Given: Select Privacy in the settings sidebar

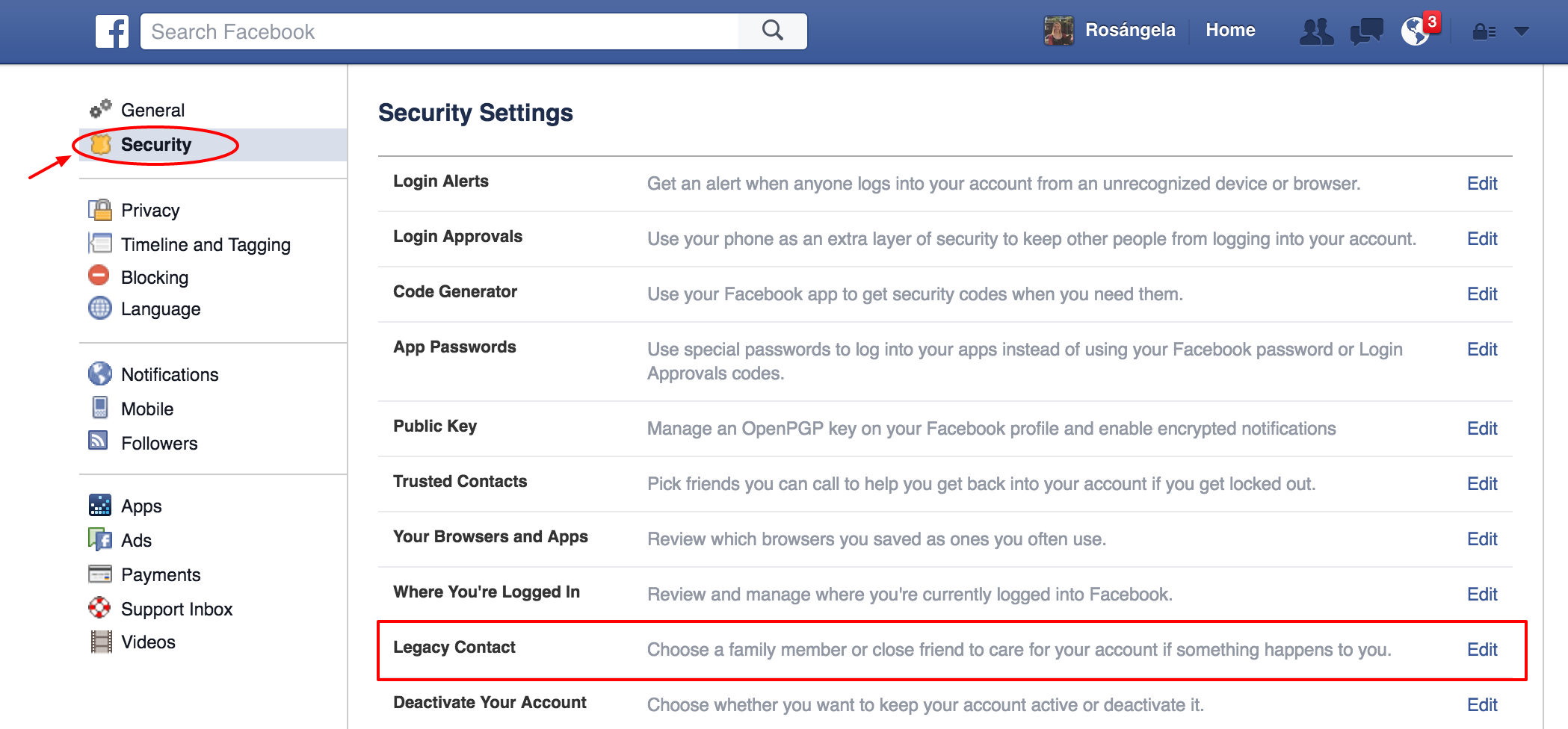Looking at the screenshot, I should tap(150, 211).
